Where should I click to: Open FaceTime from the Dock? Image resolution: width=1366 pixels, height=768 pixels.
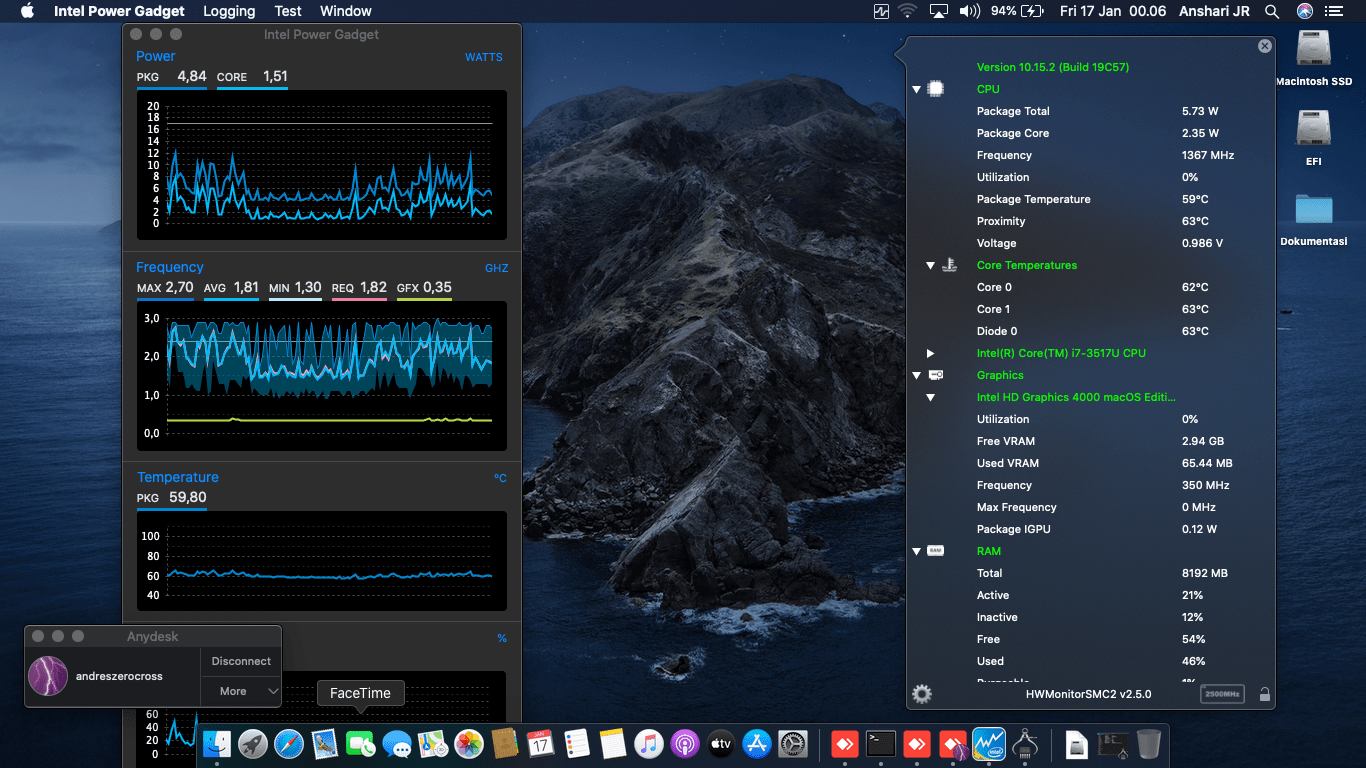[360, 744]
